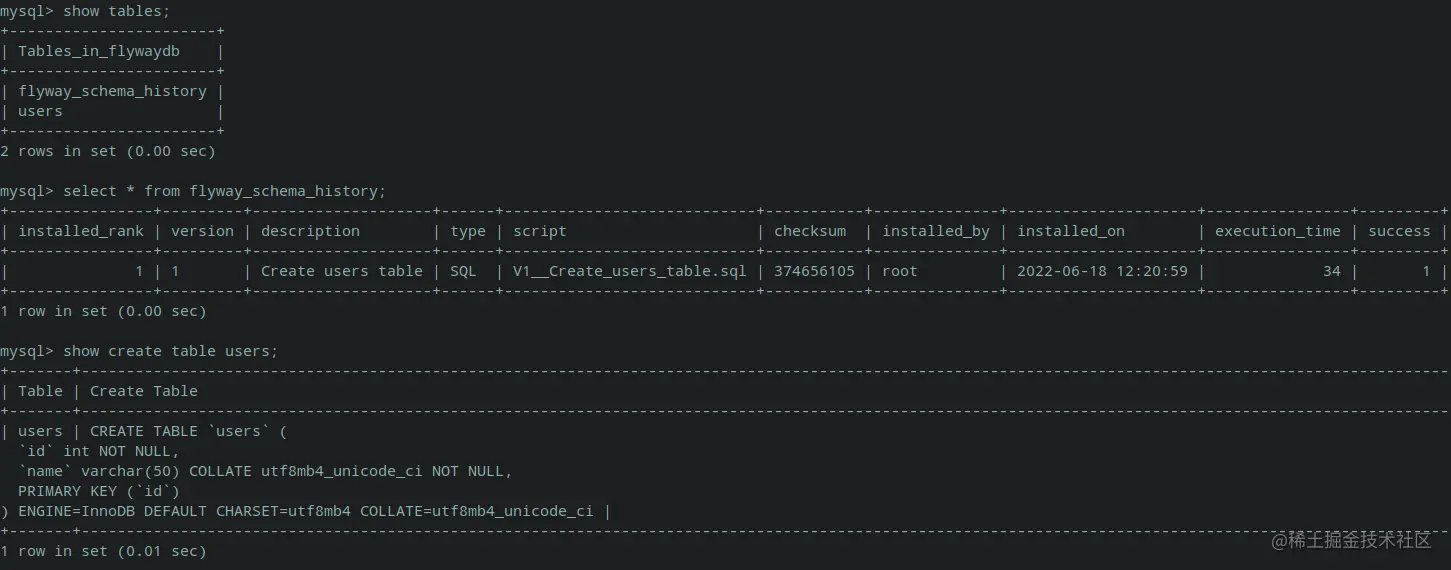Click the installed_on column header
Image resolution: width=1451 pixels, height=570 pixels.
coord(1071,231)
